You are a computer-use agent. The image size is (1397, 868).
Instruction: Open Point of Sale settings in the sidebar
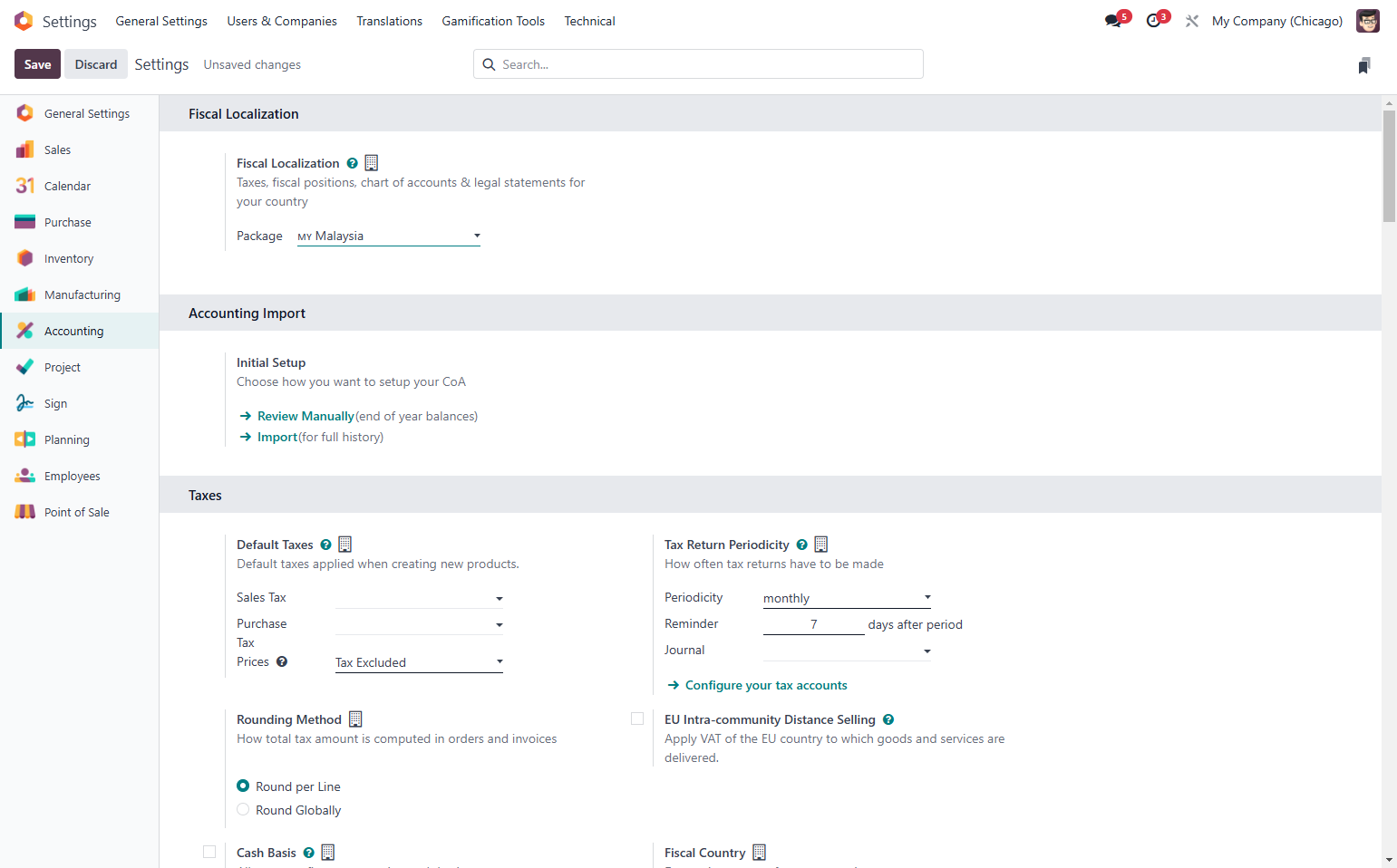pyautogui.click(x=80, y=512)
